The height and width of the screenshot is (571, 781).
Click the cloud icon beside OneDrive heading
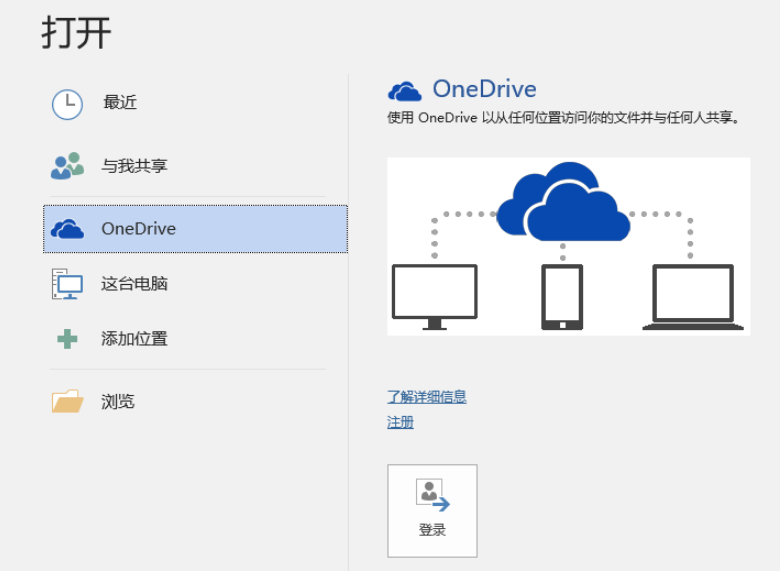tap(405, 91)
